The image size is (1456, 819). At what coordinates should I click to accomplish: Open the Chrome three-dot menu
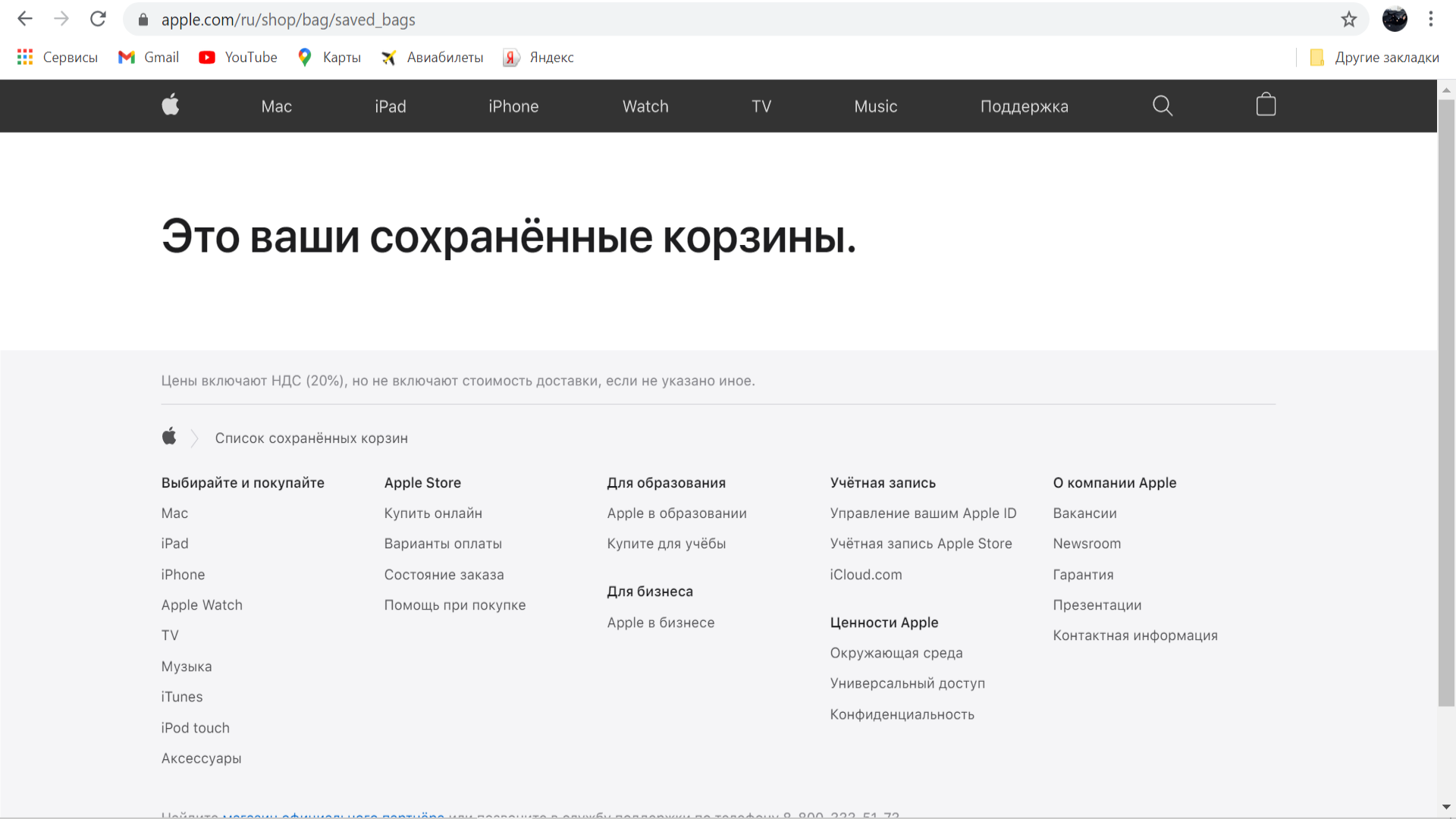point(1431,19)
